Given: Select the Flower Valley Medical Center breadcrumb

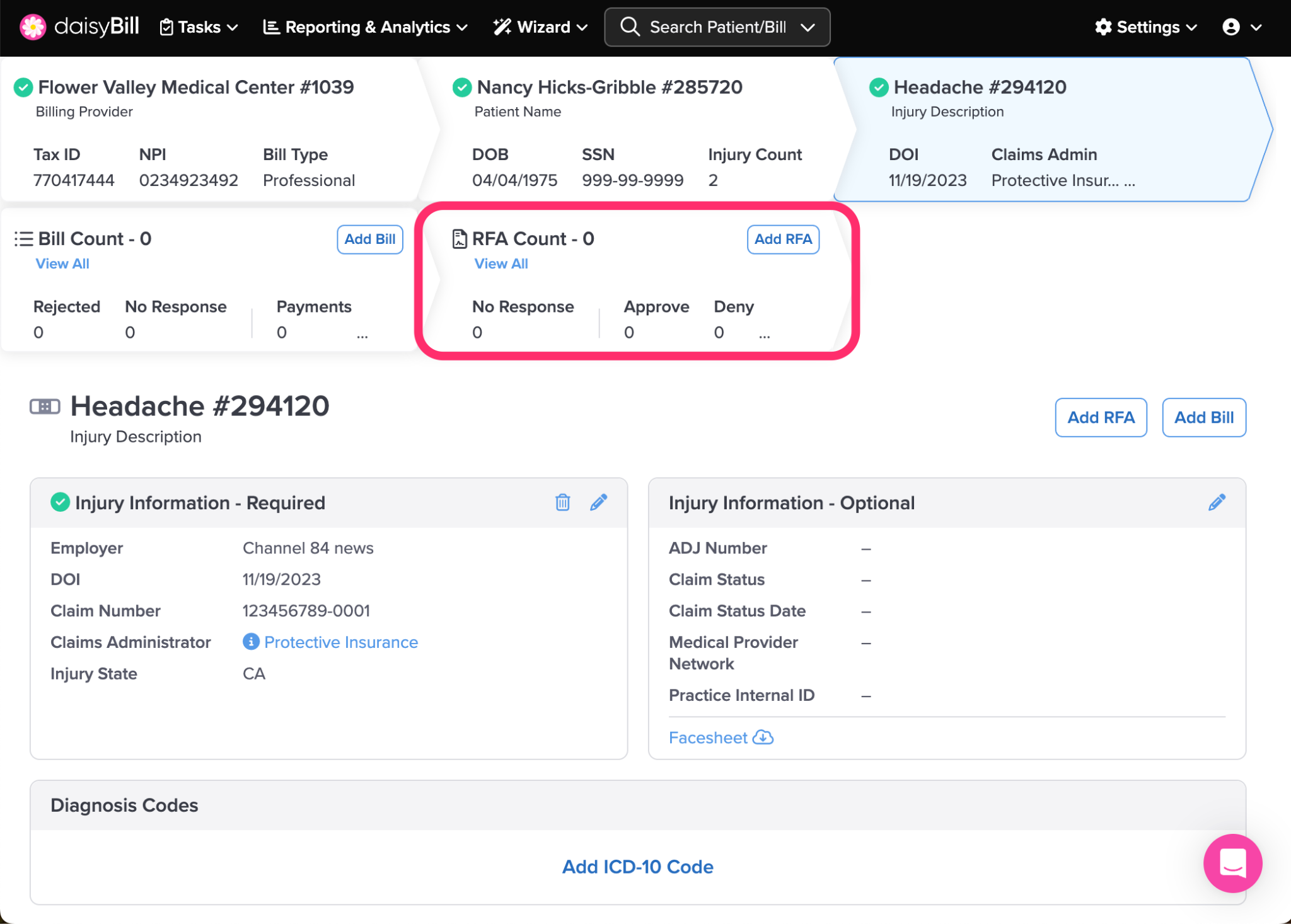Looking at the screenshot, I should click(195, 87).
